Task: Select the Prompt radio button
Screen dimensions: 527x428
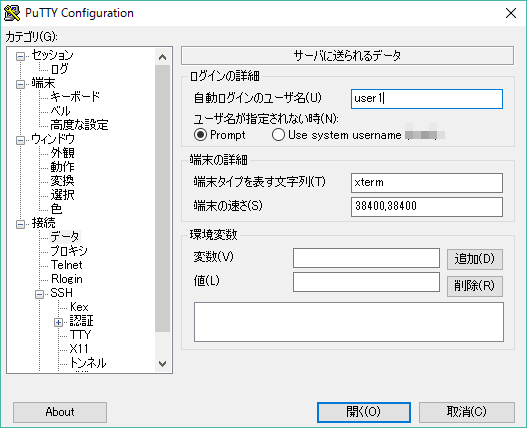Action: tap(200, 135)
